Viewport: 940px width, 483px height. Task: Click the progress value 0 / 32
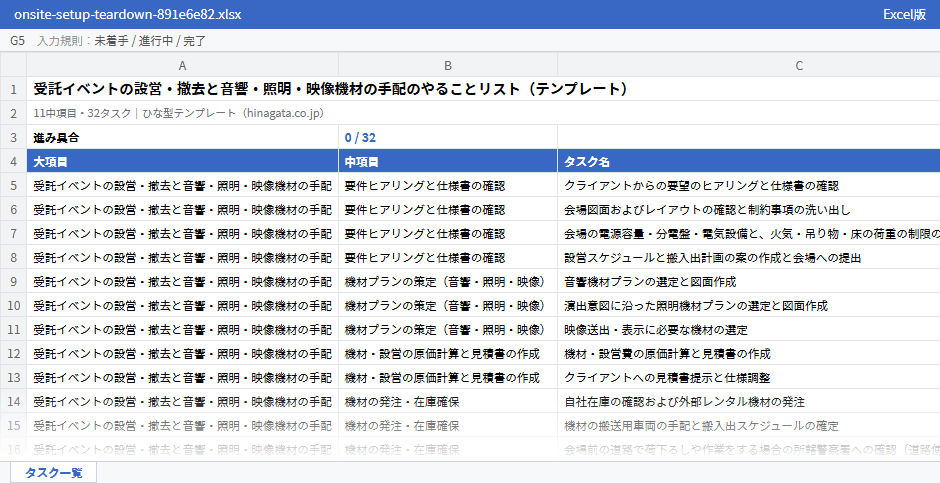pyautogui.click(x=448, y=137)
